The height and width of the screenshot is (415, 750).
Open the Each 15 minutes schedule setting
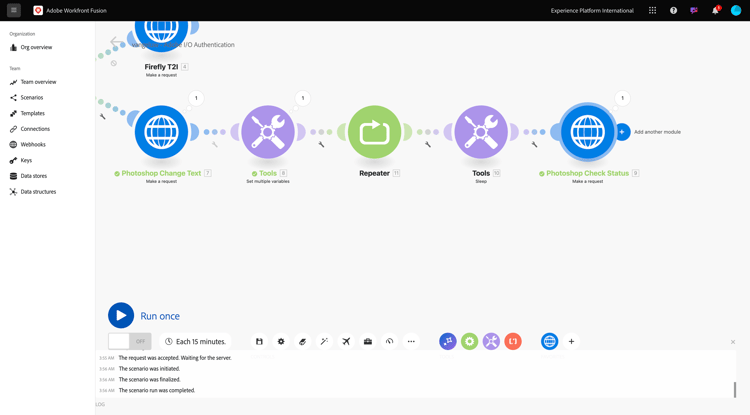pos(196,341)
